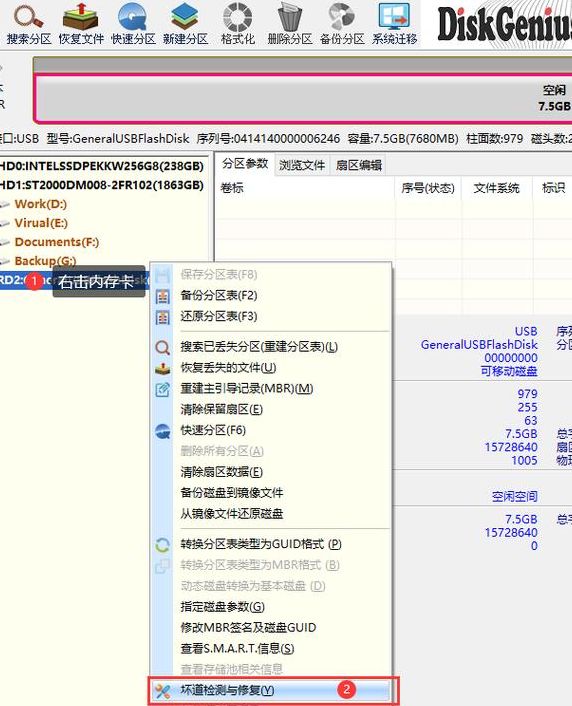Select the Documents(F:) partition
The image size is (572, 706).
pyautogui.click(x=57, y=242)
